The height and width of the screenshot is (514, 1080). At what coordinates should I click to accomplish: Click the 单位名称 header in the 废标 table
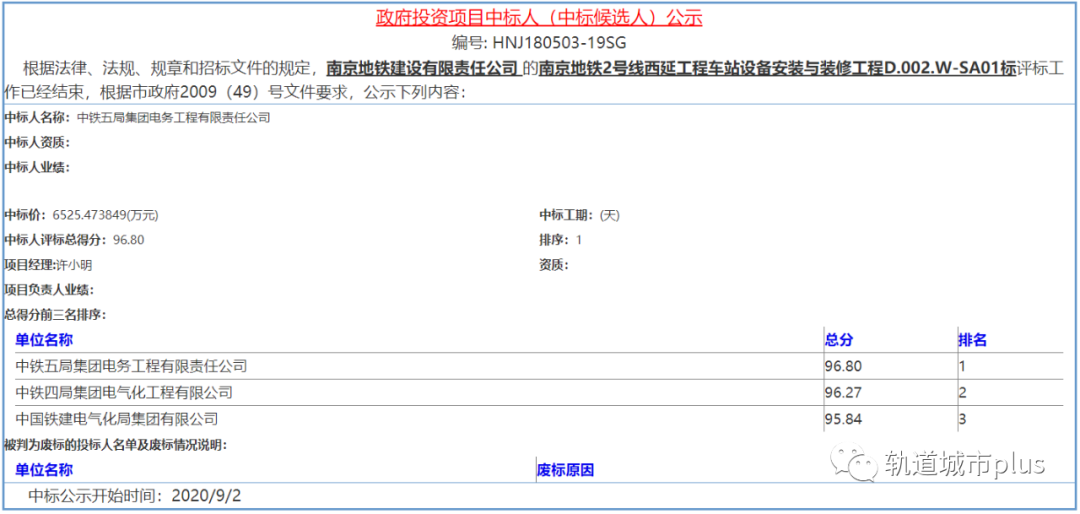44,471
